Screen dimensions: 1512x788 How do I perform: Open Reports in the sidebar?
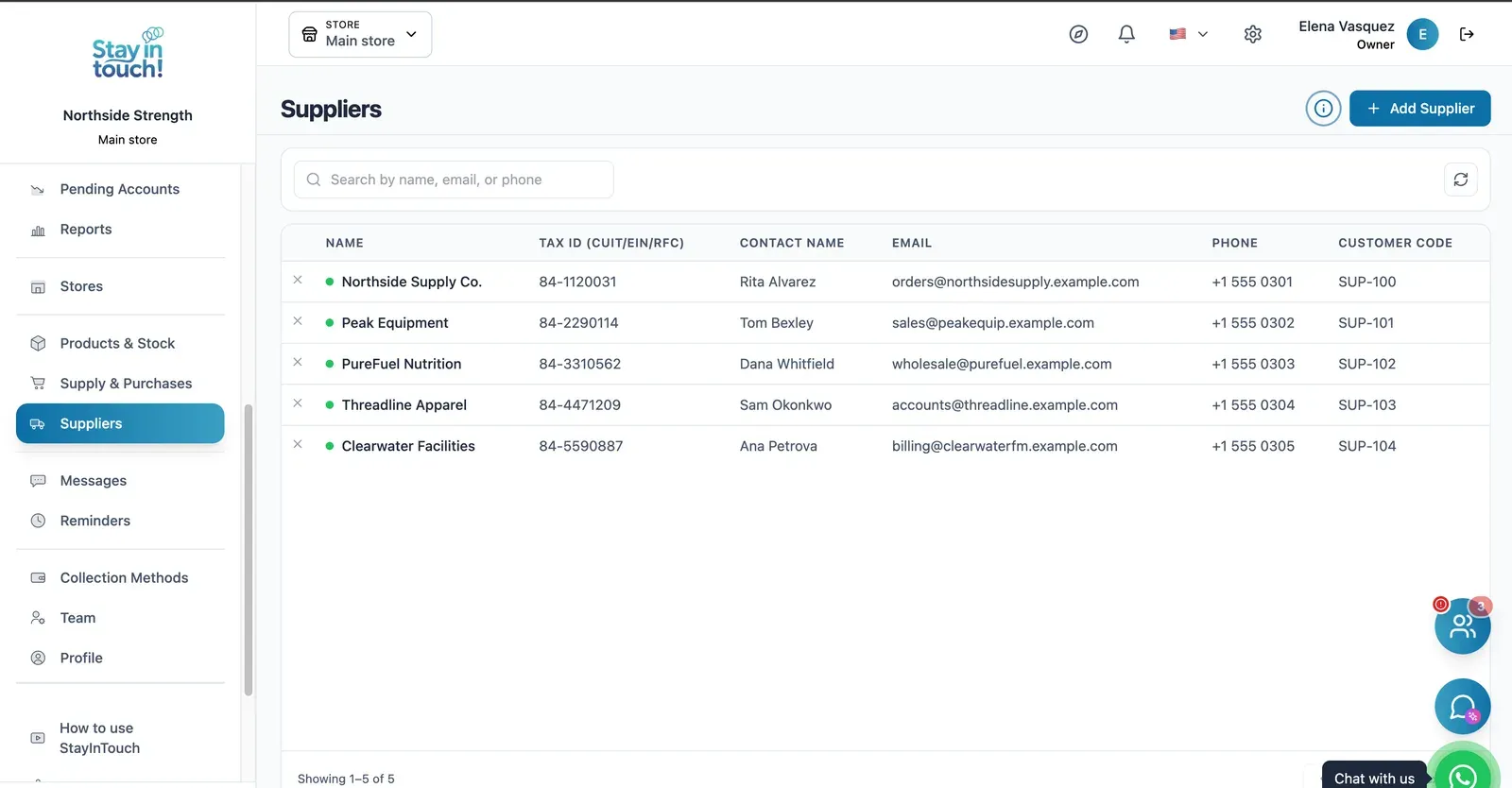coord(120,230)
